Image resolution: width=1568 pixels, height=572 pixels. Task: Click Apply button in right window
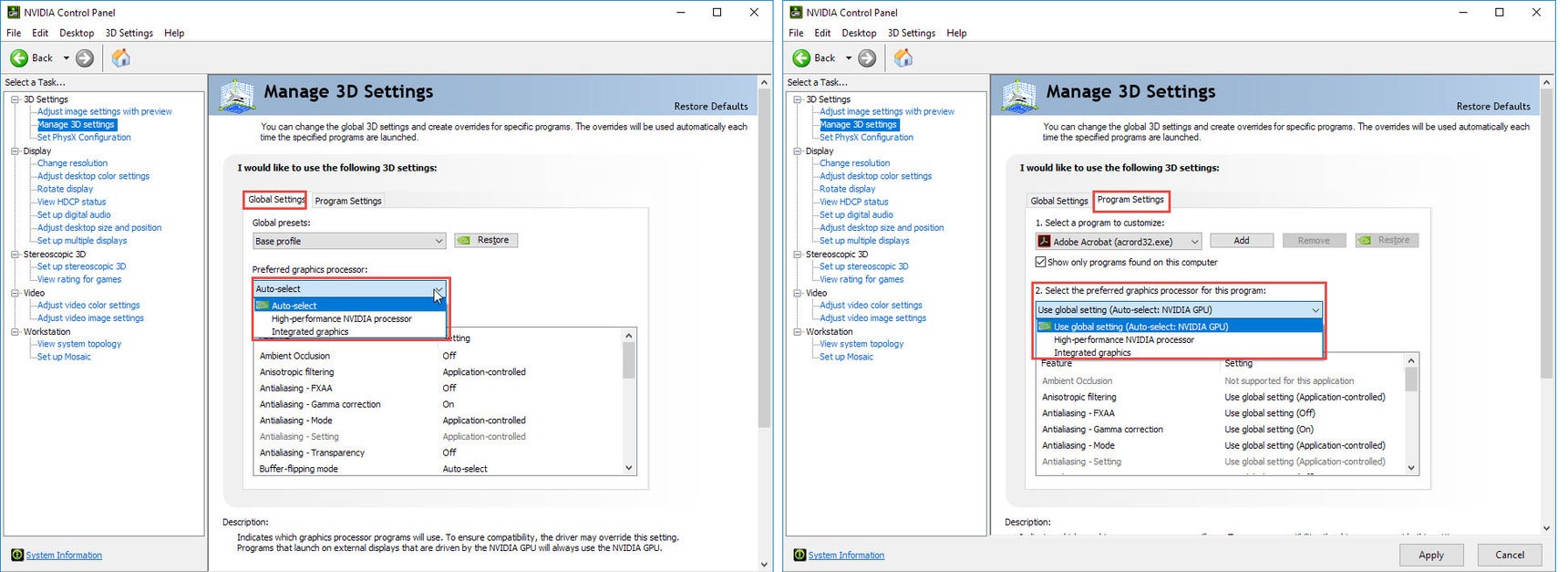pyautogui.click(x=1431, y=555)
